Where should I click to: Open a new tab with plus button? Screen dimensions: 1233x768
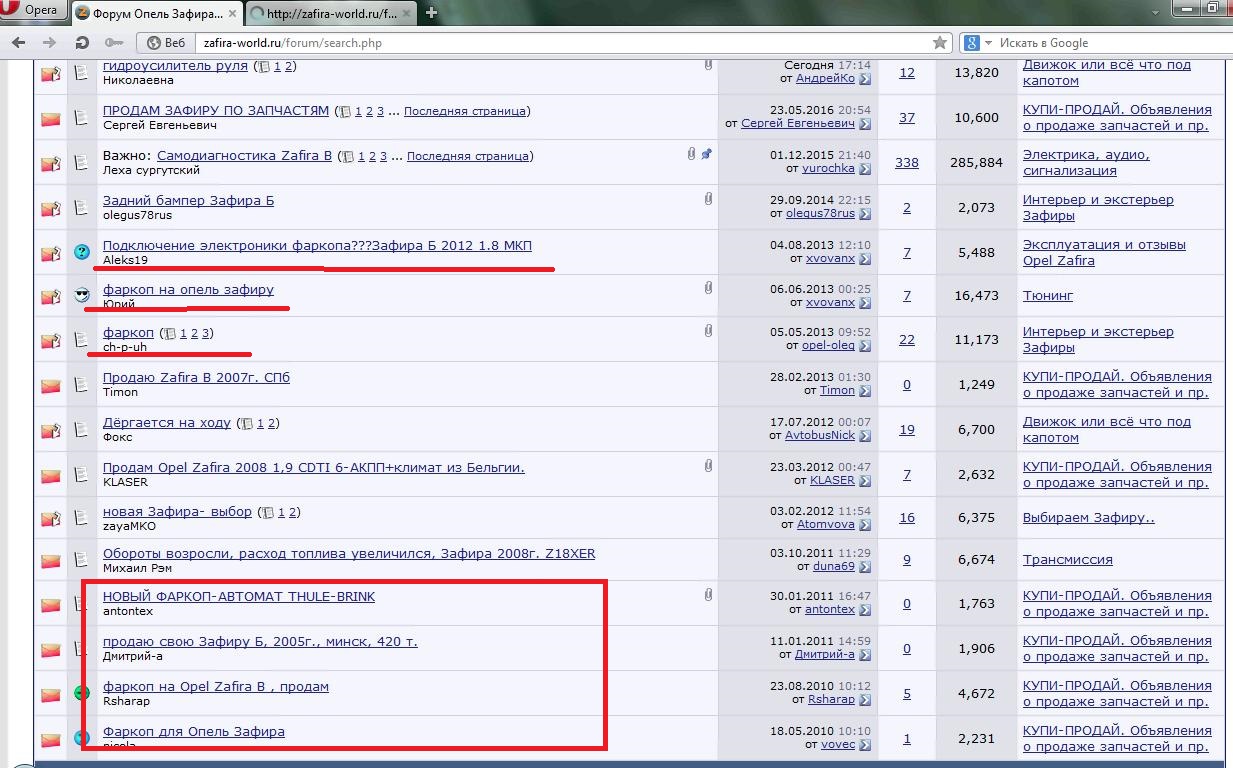tap(432, 13)
